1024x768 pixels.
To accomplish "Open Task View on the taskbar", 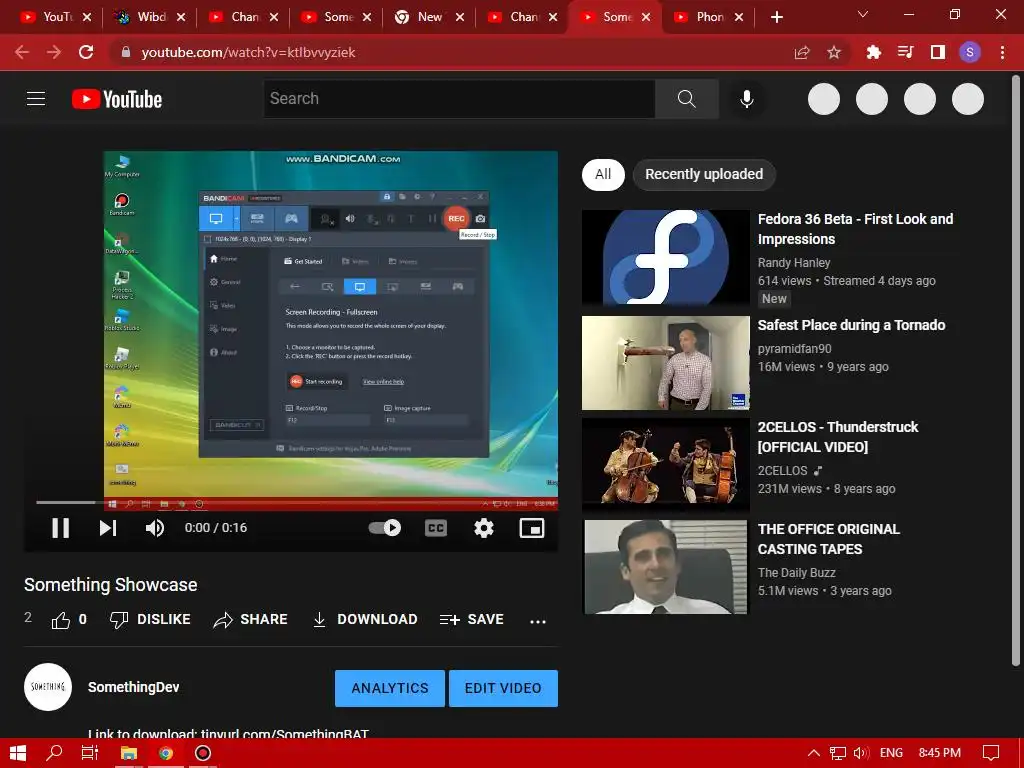I will point(90,753).
